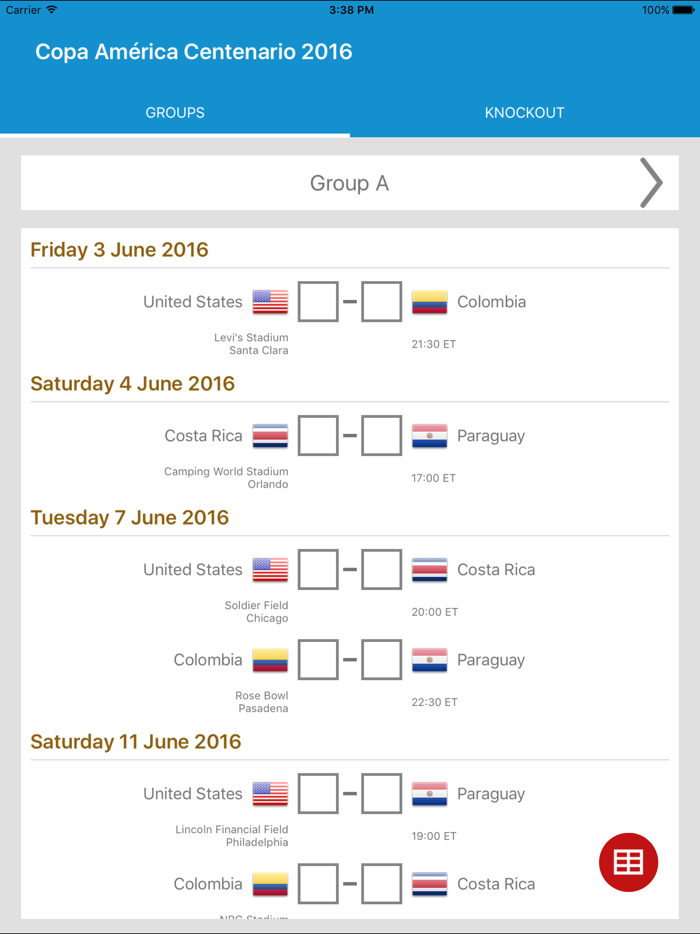The image size is (700, 934).
Task: Click the Costa Rica flag for the Soldier Field match
Action: coord(429,569)
